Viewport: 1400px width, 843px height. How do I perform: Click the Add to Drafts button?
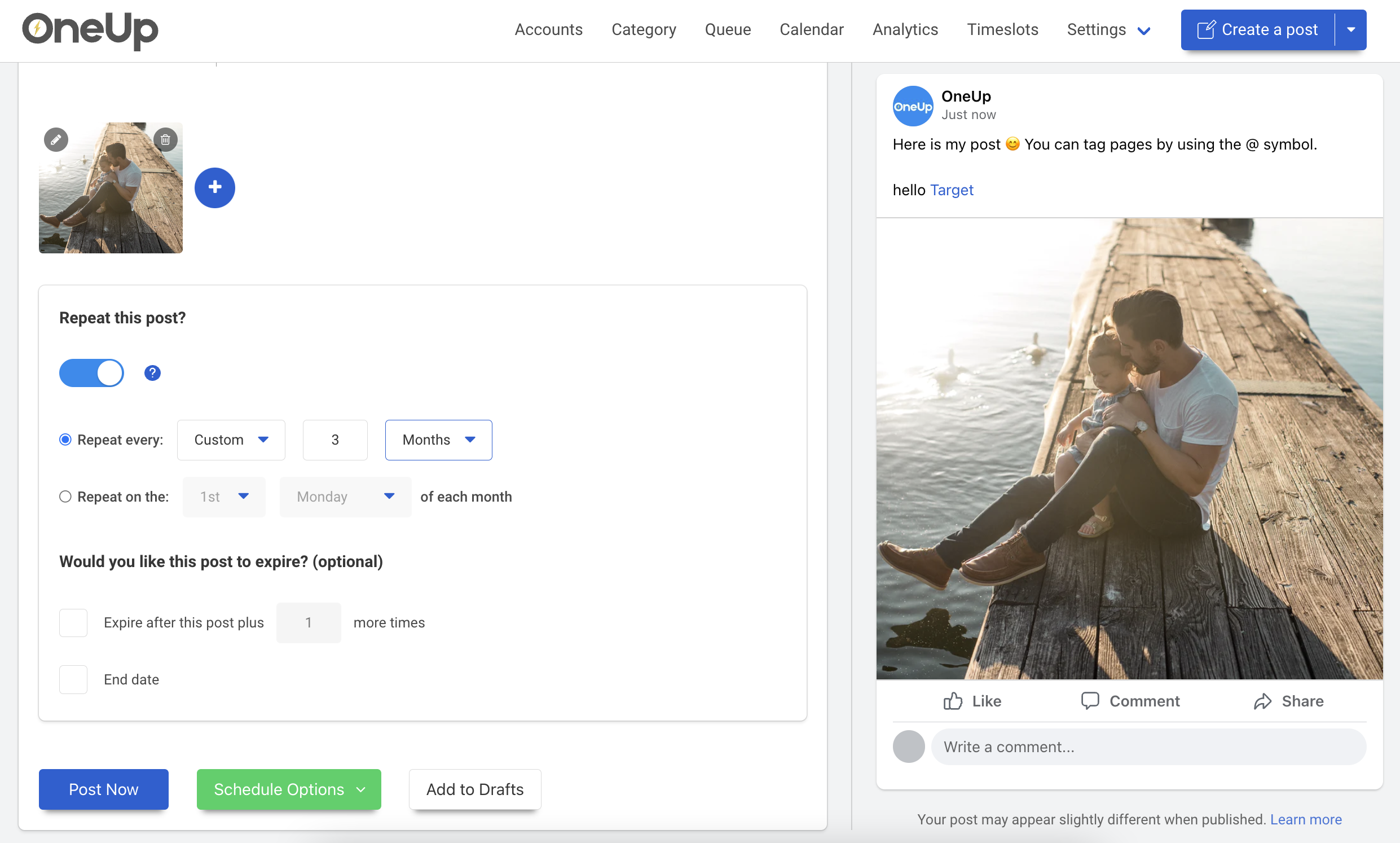pos(475,789)
